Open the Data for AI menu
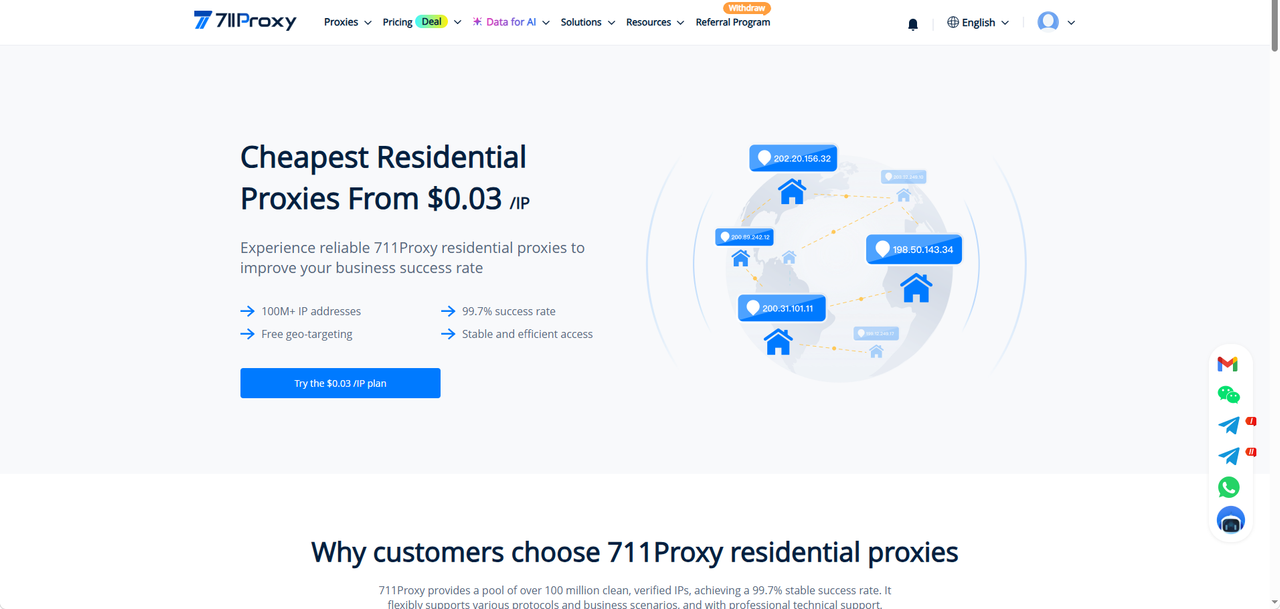The image size is (1280, 609). coord(511,22)
